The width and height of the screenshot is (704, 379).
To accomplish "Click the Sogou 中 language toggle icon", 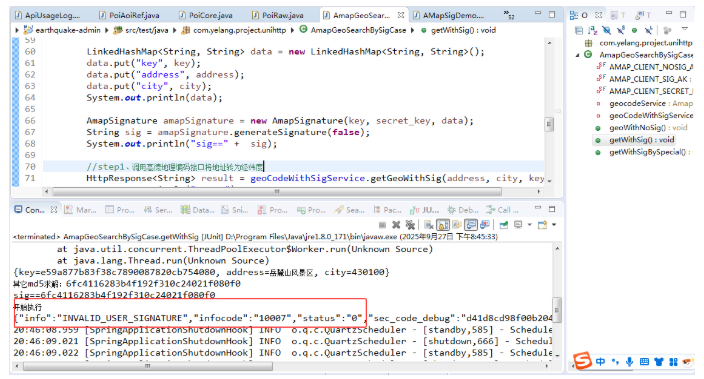I will (600, 361).
